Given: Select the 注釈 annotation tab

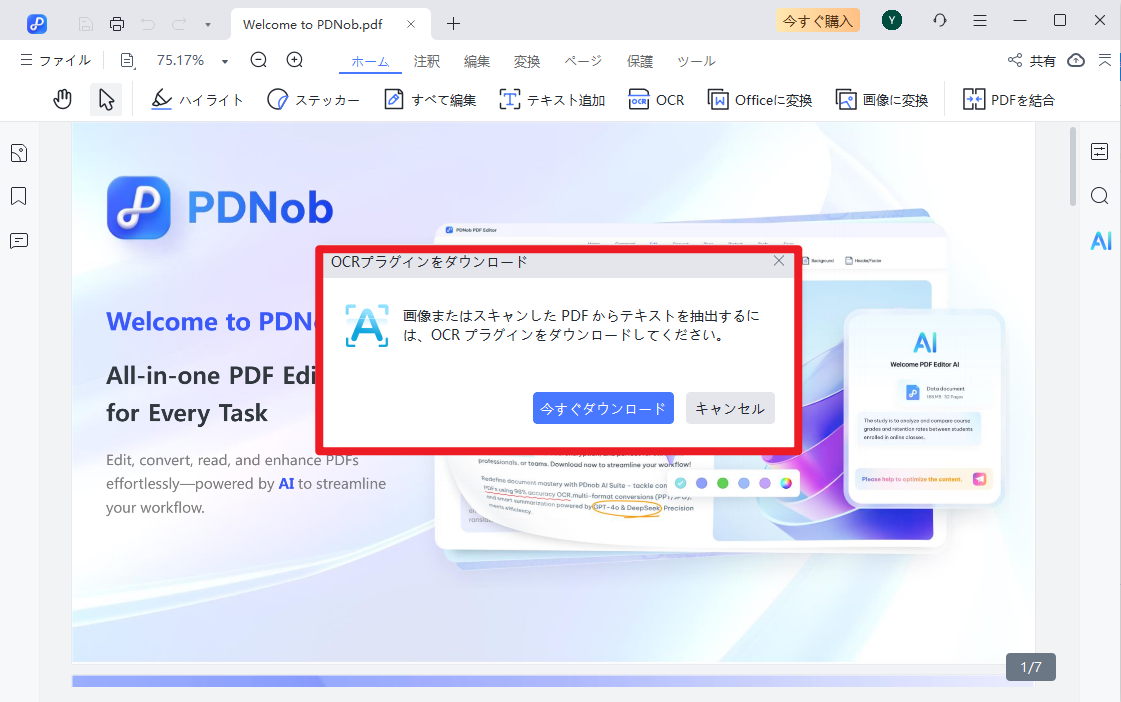Looking at the screenshot, I should (427, 61).
